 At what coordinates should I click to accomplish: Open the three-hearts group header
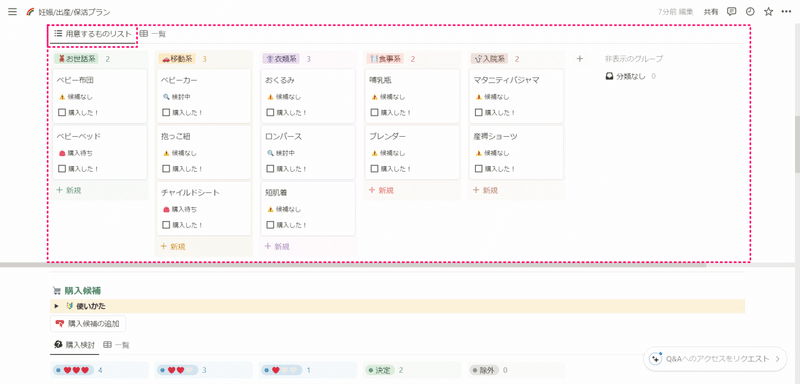[x=73, y=370]
